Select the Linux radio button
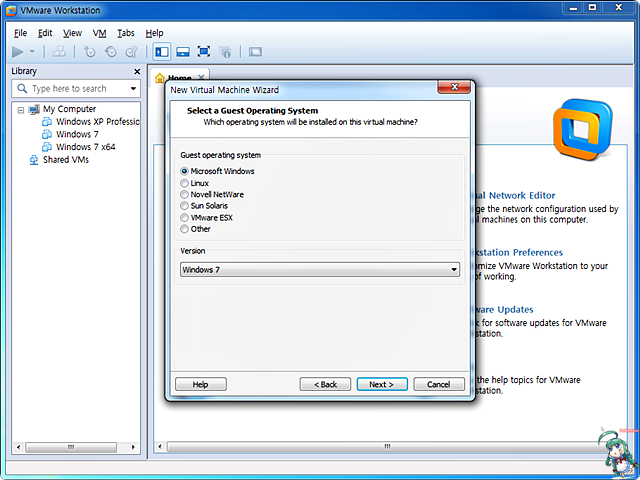 point(184,183)
